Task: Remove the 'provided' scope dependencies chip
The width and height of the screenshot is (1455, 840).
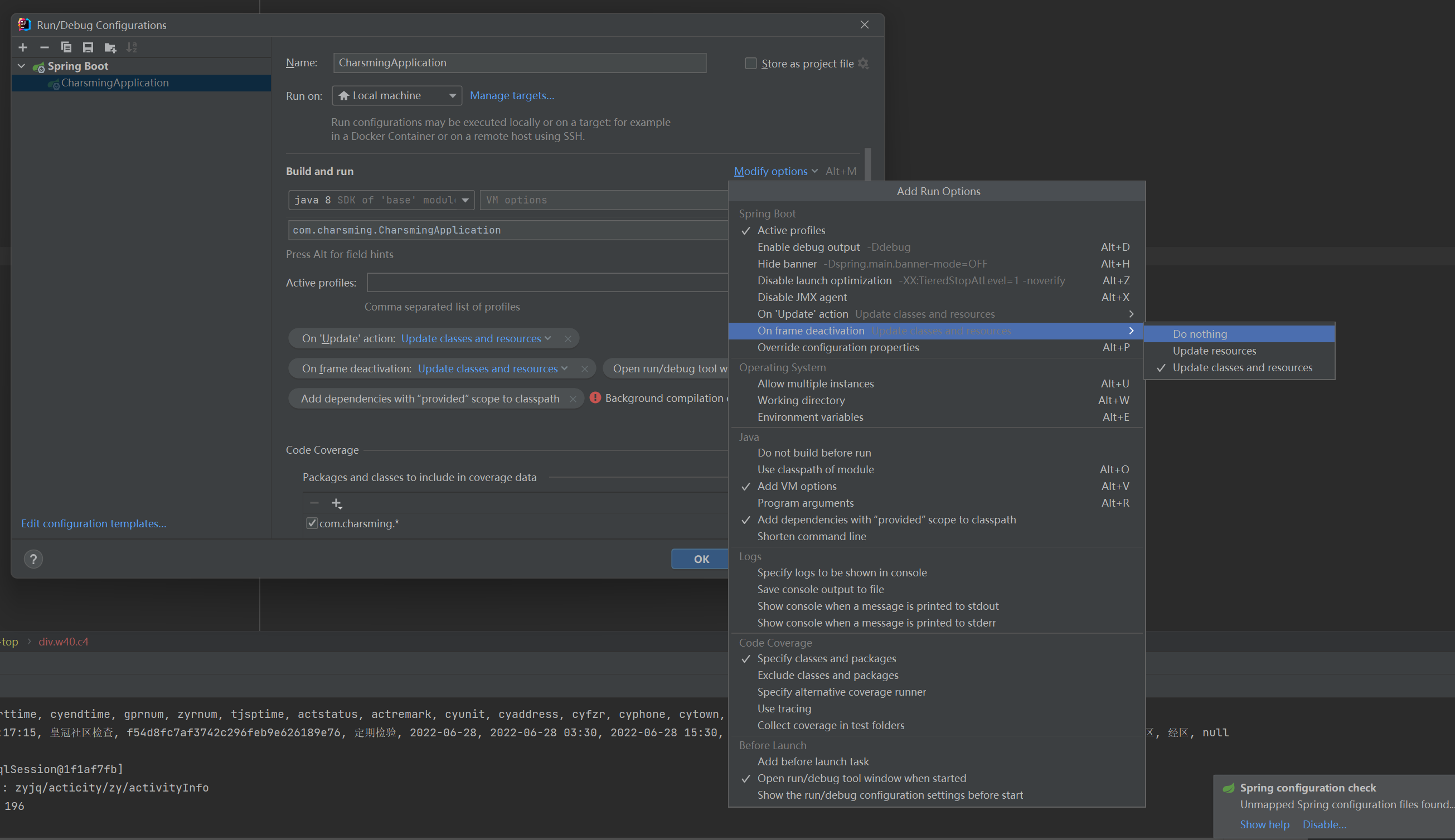Action: click(x=573, y=399)
